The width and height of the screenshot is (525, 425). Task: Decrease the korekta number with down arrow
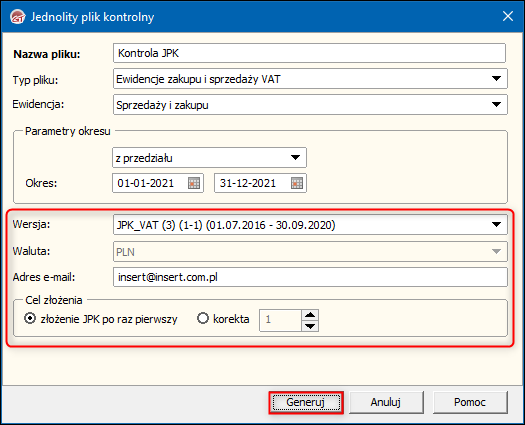[310, 326]
